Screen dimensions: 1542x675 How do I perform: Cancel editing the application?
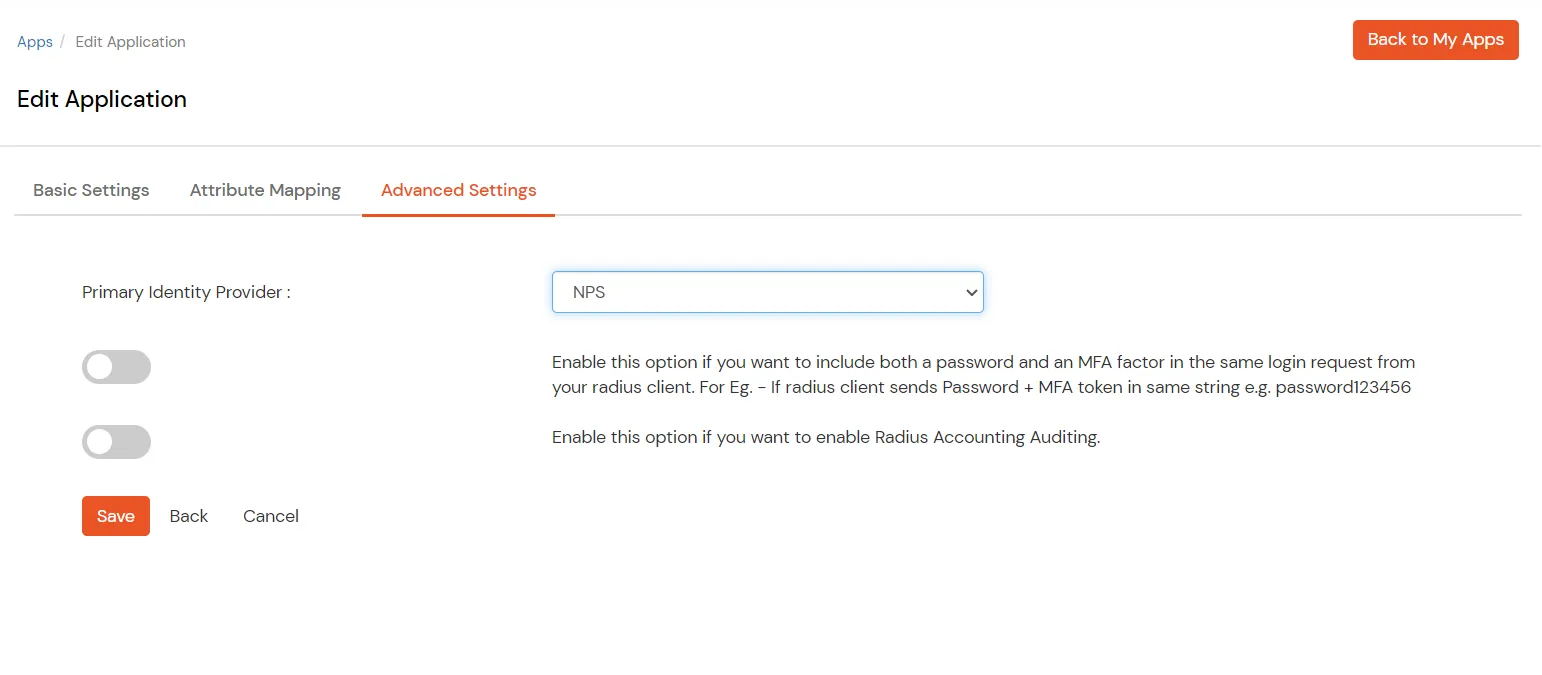point(270,516)
